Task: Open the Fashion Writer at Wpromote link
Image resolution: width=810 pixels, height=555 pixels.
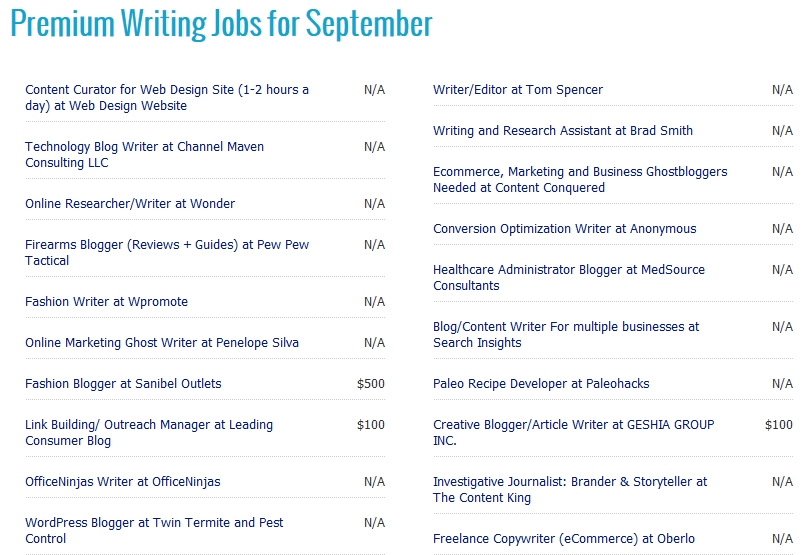Action: click(x=106, y=301)
